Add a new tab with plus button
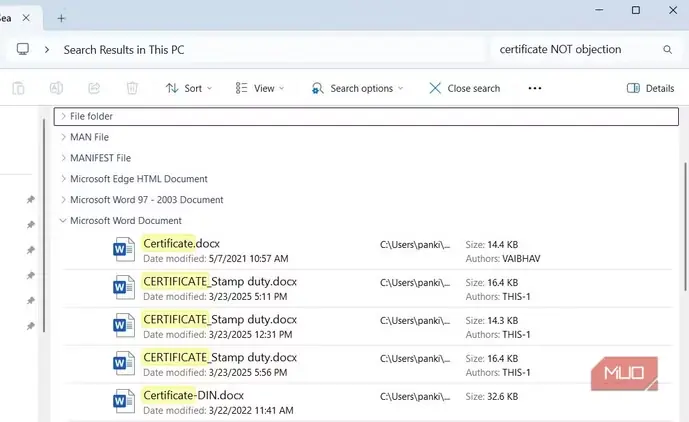 pos(61,18)
